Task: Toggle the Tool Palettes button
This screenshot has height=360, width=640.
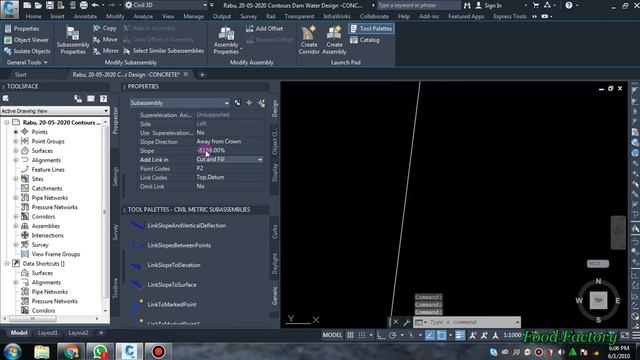Action: pyautogui.click(x=371, y=29)
